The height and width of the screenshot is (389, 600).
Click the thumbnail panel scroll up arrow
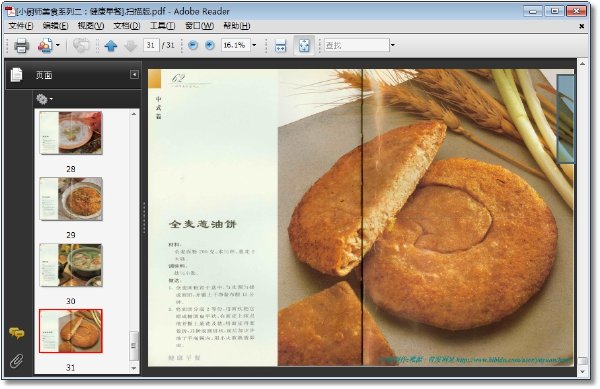[x=134, y=114]
